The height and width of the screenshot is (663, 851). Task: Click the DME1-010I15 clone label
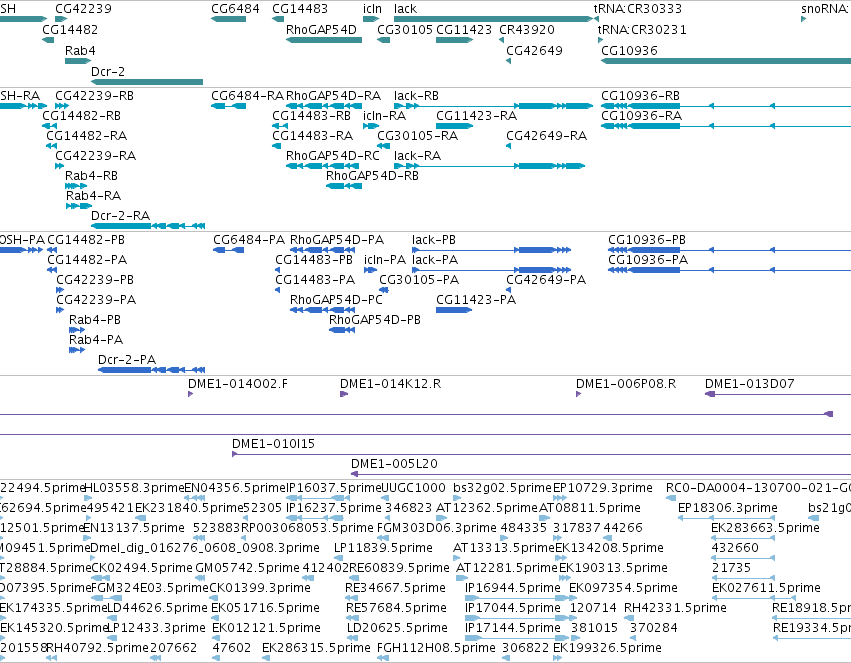(273, 443)
